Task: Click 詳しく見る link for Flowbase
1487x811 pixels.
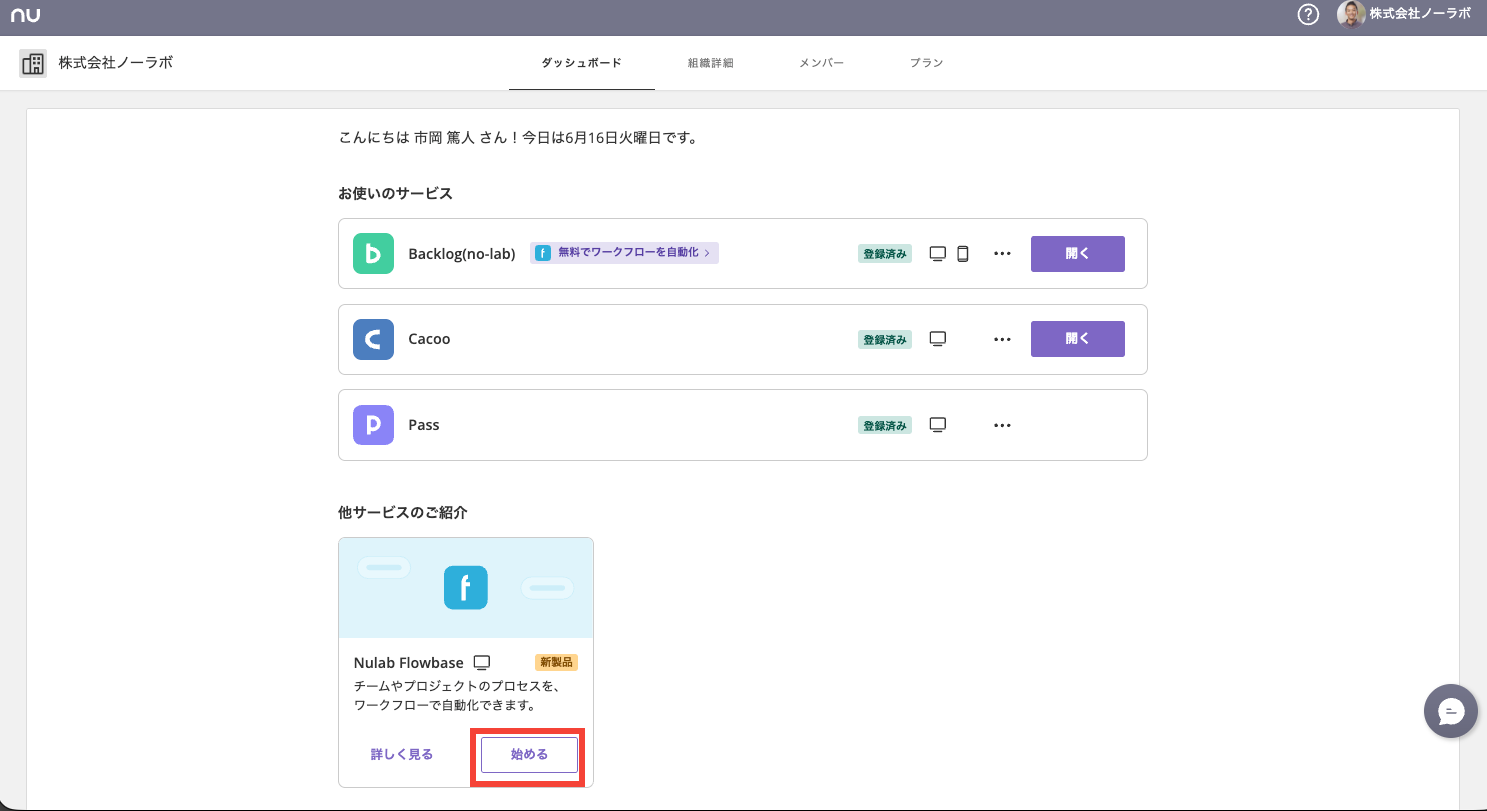Action: 402,755
